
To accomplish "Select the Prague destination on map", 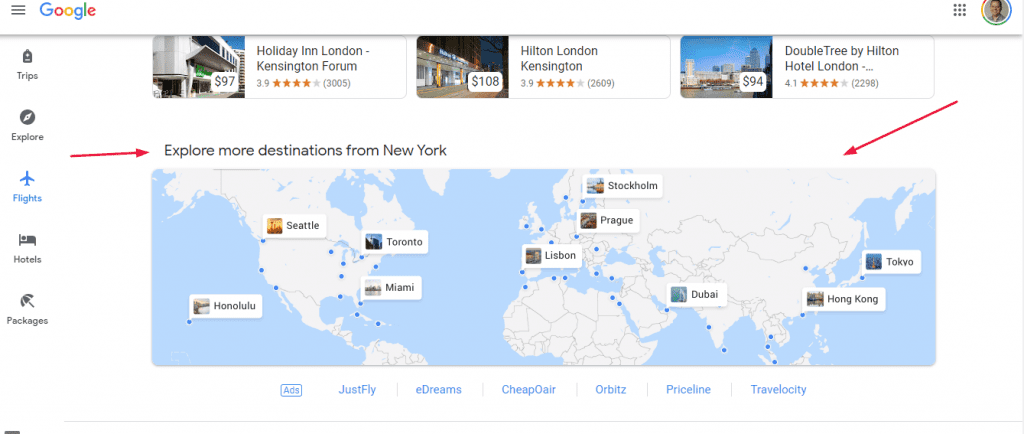I will [608, 220].
